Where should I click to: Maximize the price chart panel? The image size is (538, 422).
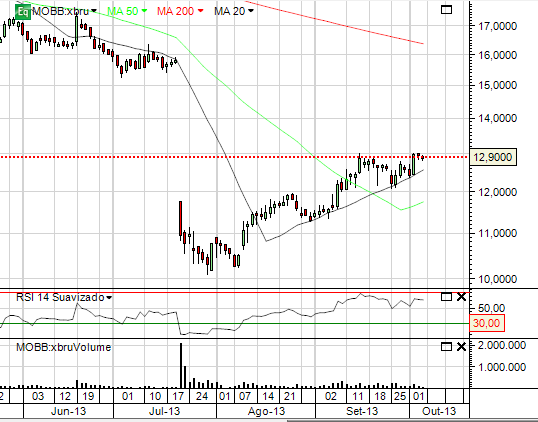click(446, 10)
